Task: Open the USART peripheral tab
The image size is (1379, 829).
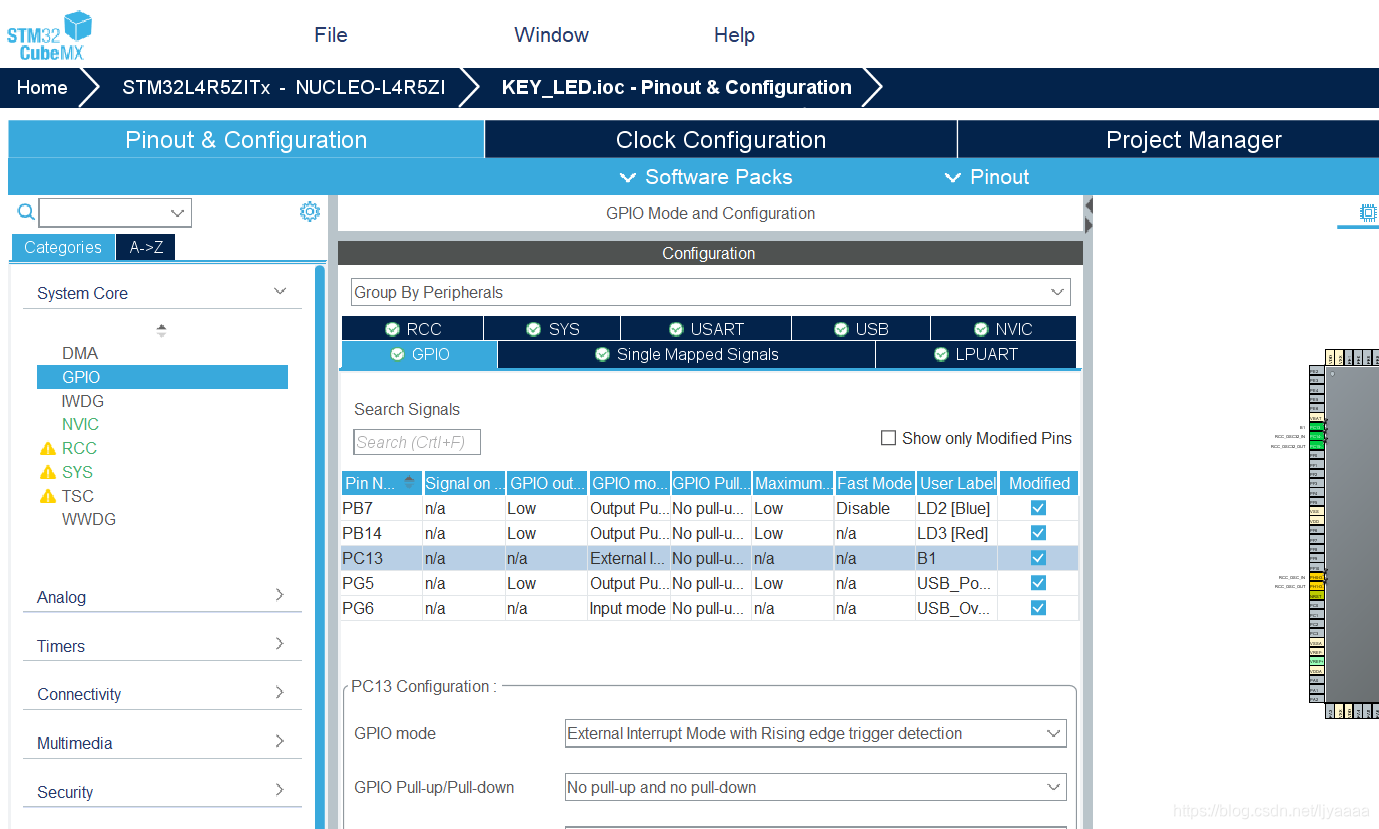Action: (x=706, y=329)
